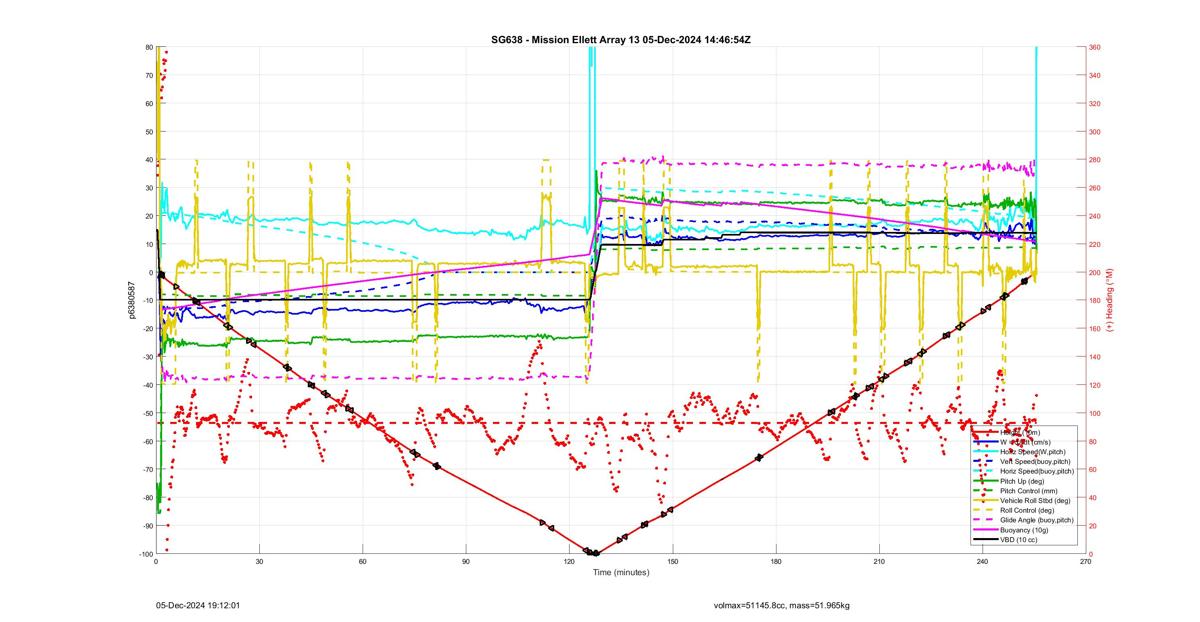The width and height of the screenshot is (1200, 622).
Task: Click x-axis tick label '270'
Action: (x=1085, y=563)
